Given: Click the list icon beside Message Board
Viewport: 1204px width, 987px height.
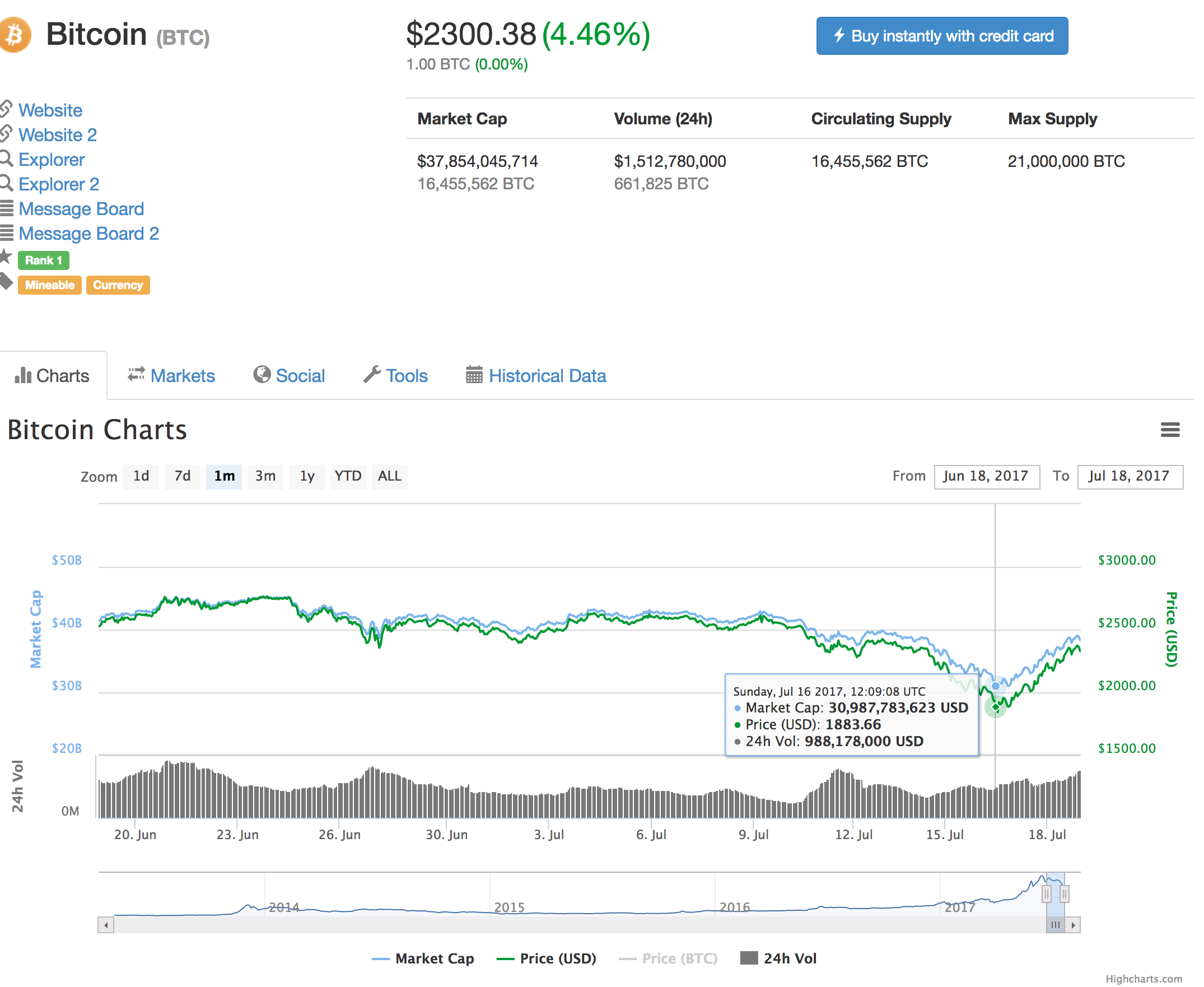Looking at the screenshot, I should click(6, 208).
